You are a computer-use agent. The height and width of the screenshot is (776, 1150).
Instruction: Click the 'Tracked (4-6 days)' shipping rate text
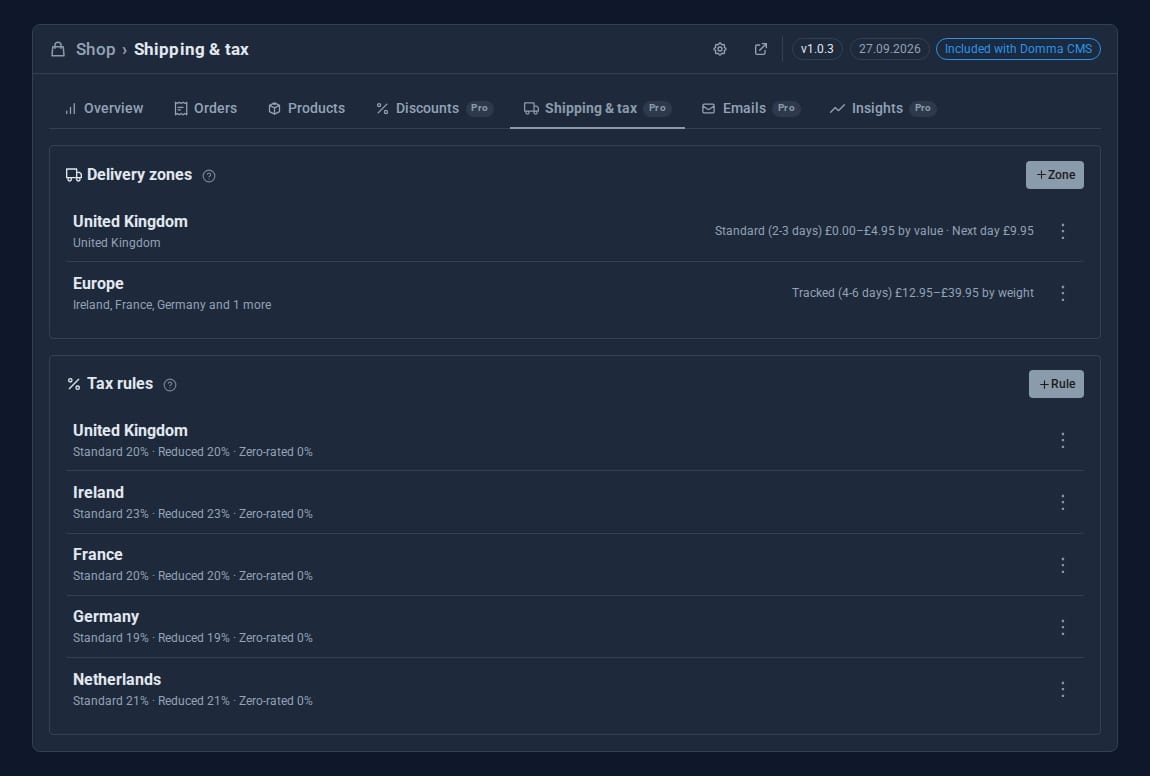pos(913,293)
